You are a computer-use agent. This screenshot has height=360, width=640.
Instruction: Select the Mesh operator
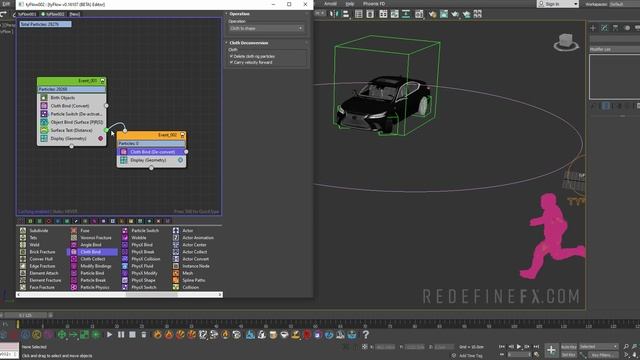tap(187, 273)
